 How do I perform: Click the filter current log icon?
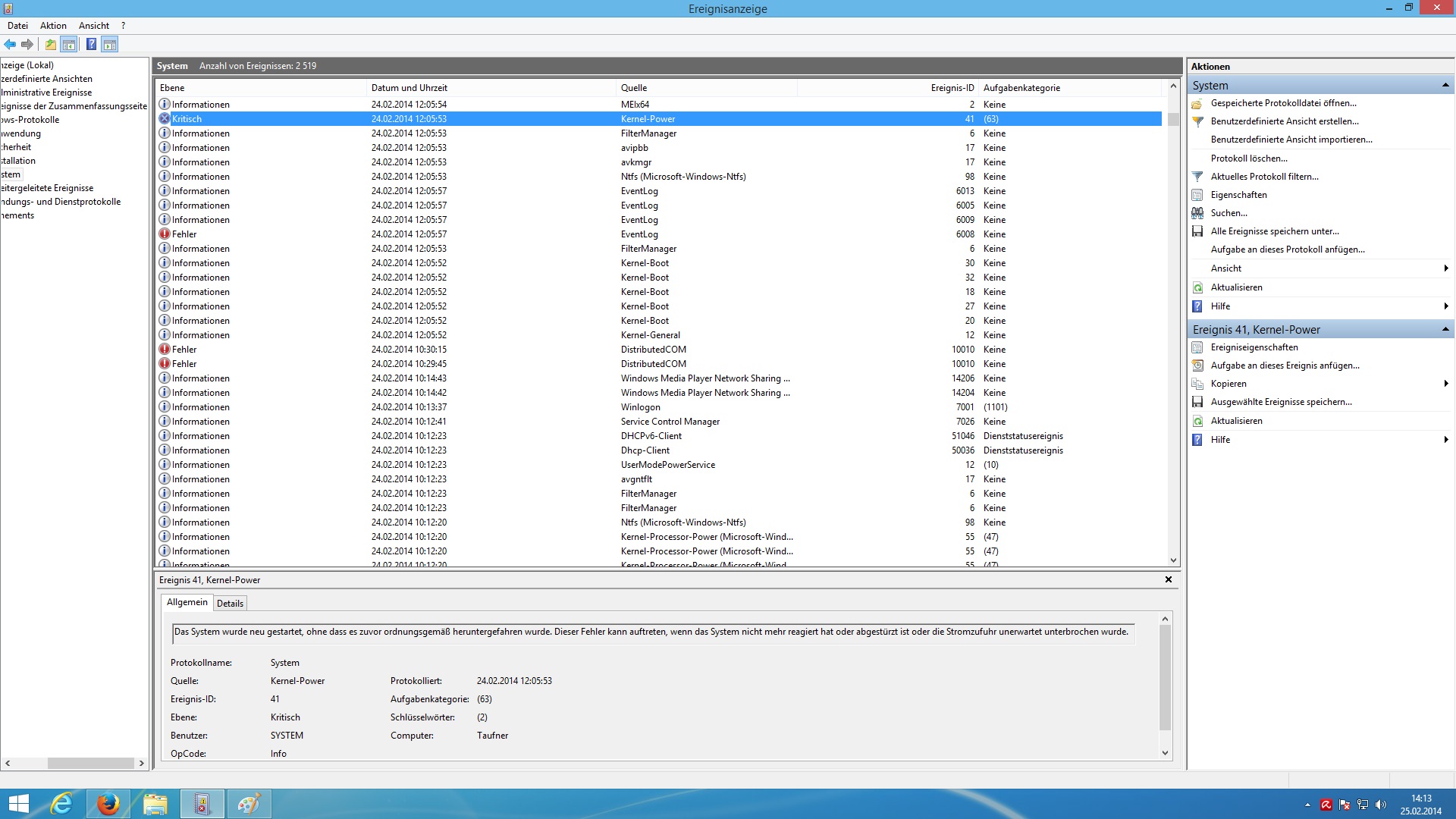1197,177
